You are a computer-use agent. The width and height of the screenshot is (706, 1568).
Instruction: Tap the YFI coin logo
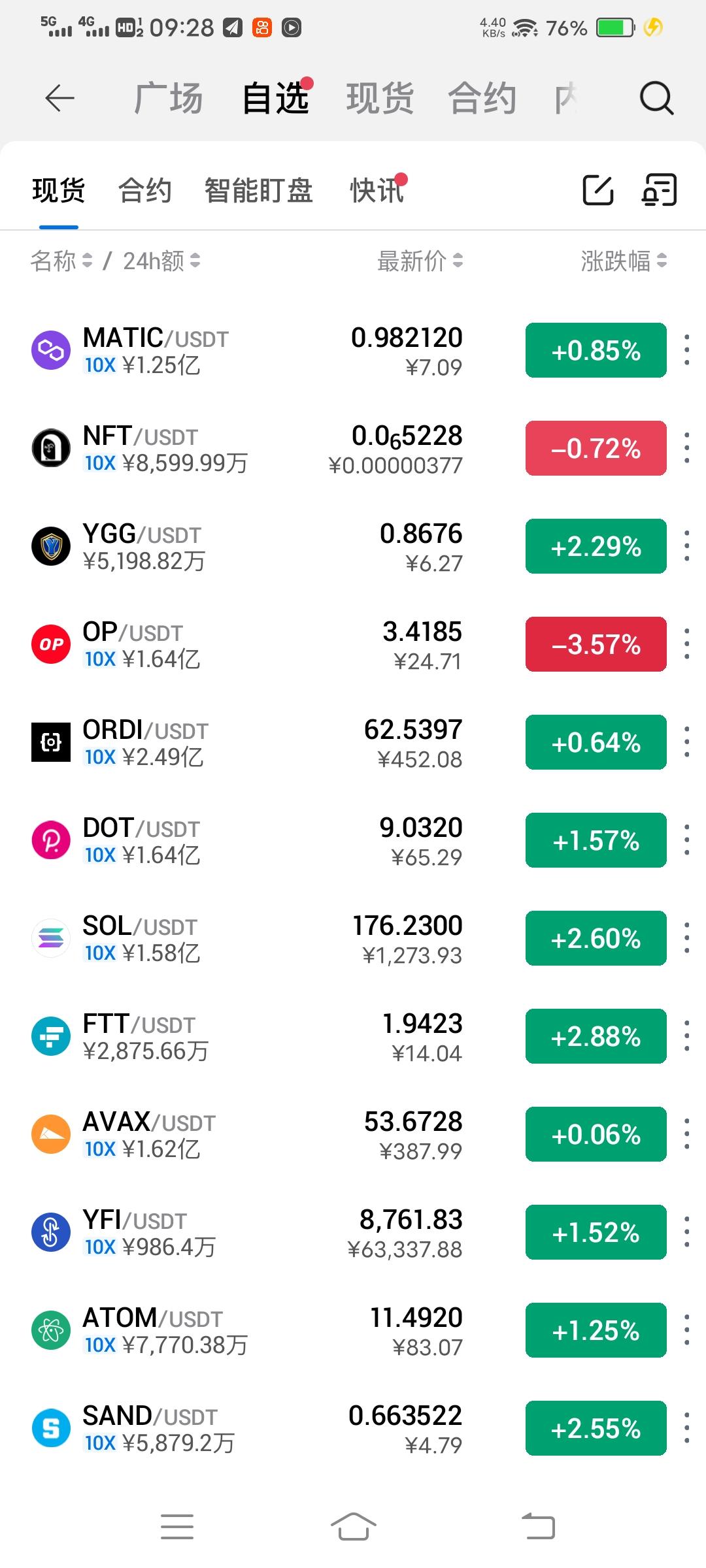51,1232
